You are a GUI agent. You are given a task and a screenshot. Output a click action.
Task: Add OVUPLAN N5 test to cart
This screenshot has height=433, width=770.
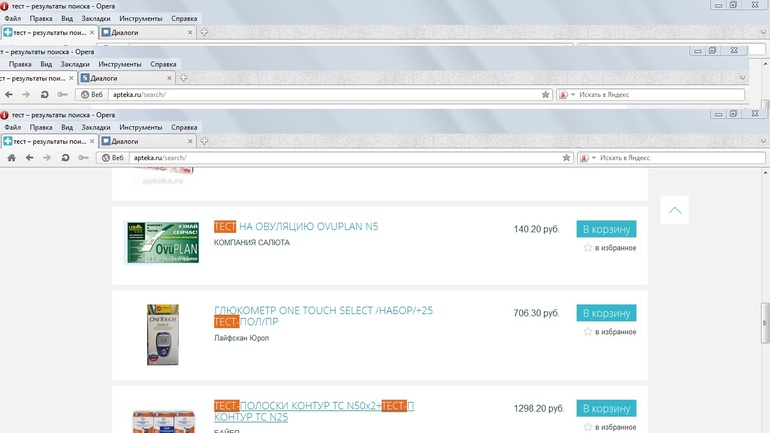(606, 229)
